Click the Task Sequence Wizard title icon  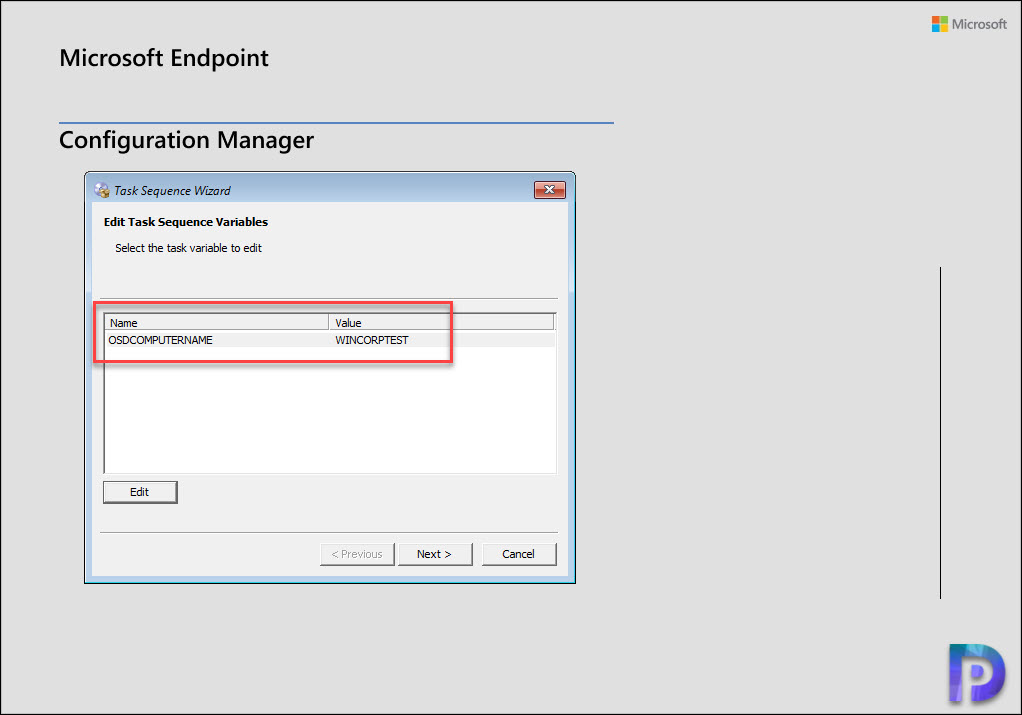(x=102, y=190)
